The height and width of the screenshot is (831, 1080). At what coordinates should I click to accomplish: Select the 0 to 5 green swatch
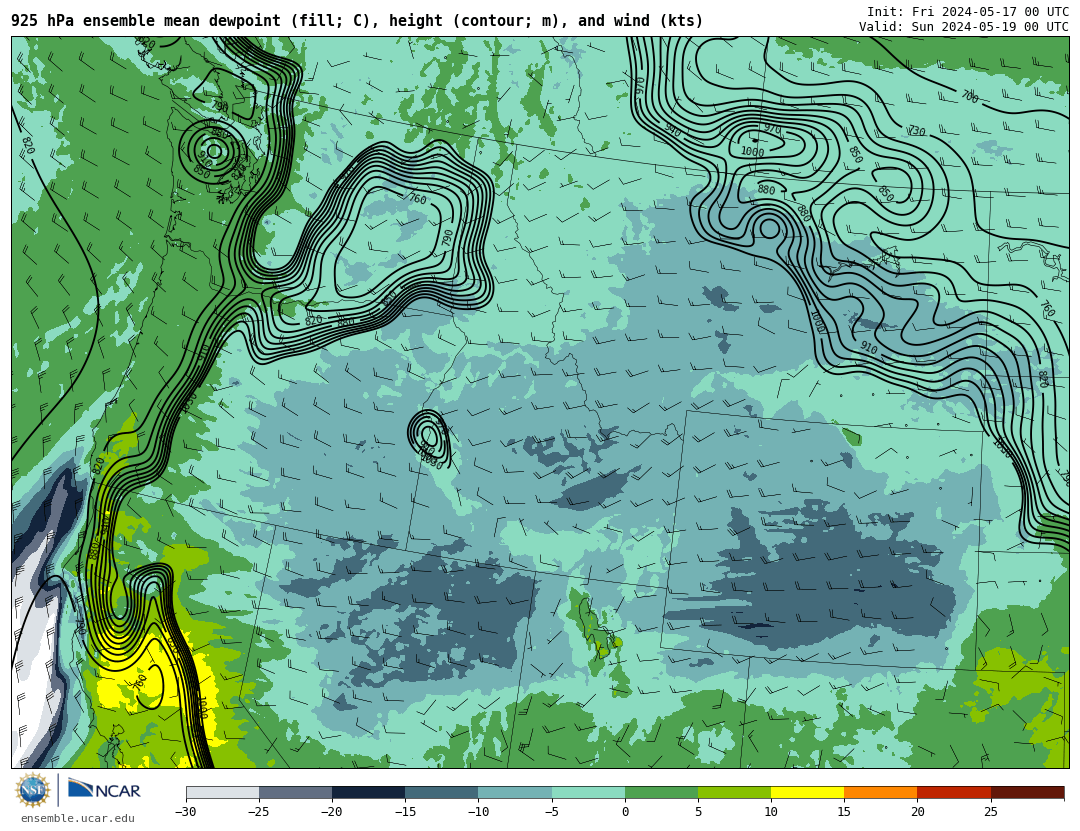661,792
